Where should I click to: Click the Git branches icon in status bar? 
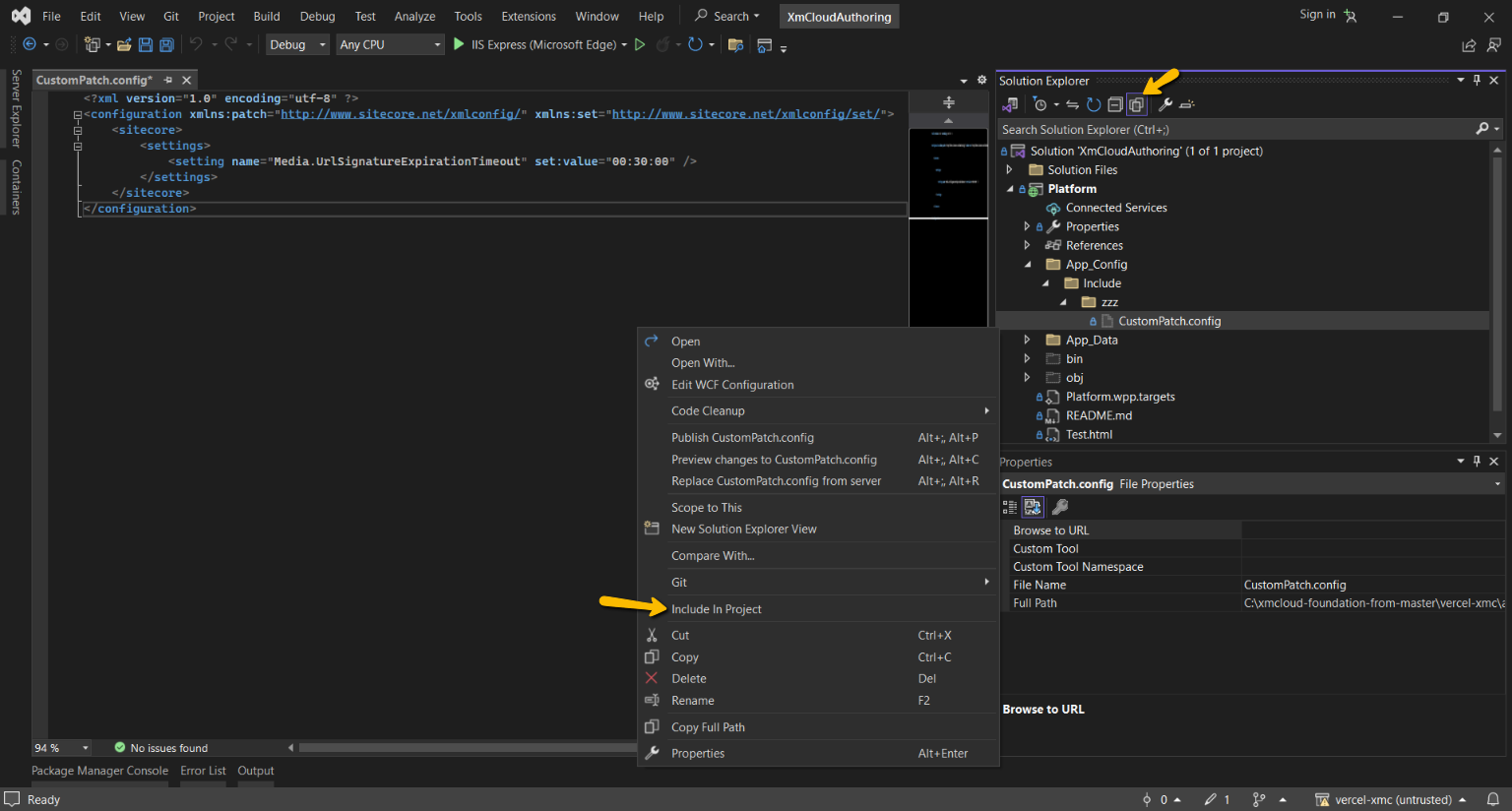click(1259, 799)
